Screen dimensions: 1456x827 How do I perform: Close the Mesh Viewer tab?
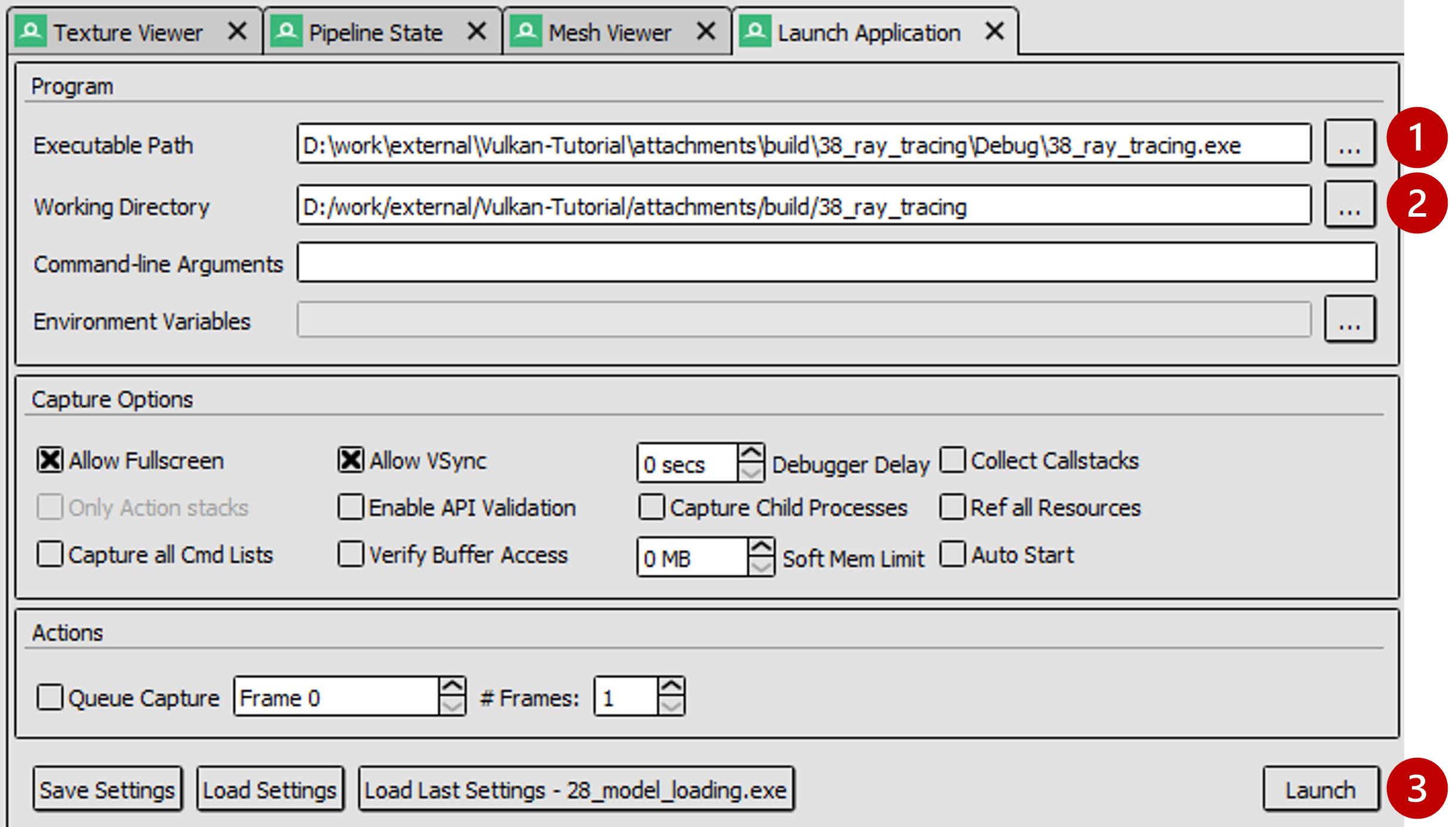[x=706, y=29]
